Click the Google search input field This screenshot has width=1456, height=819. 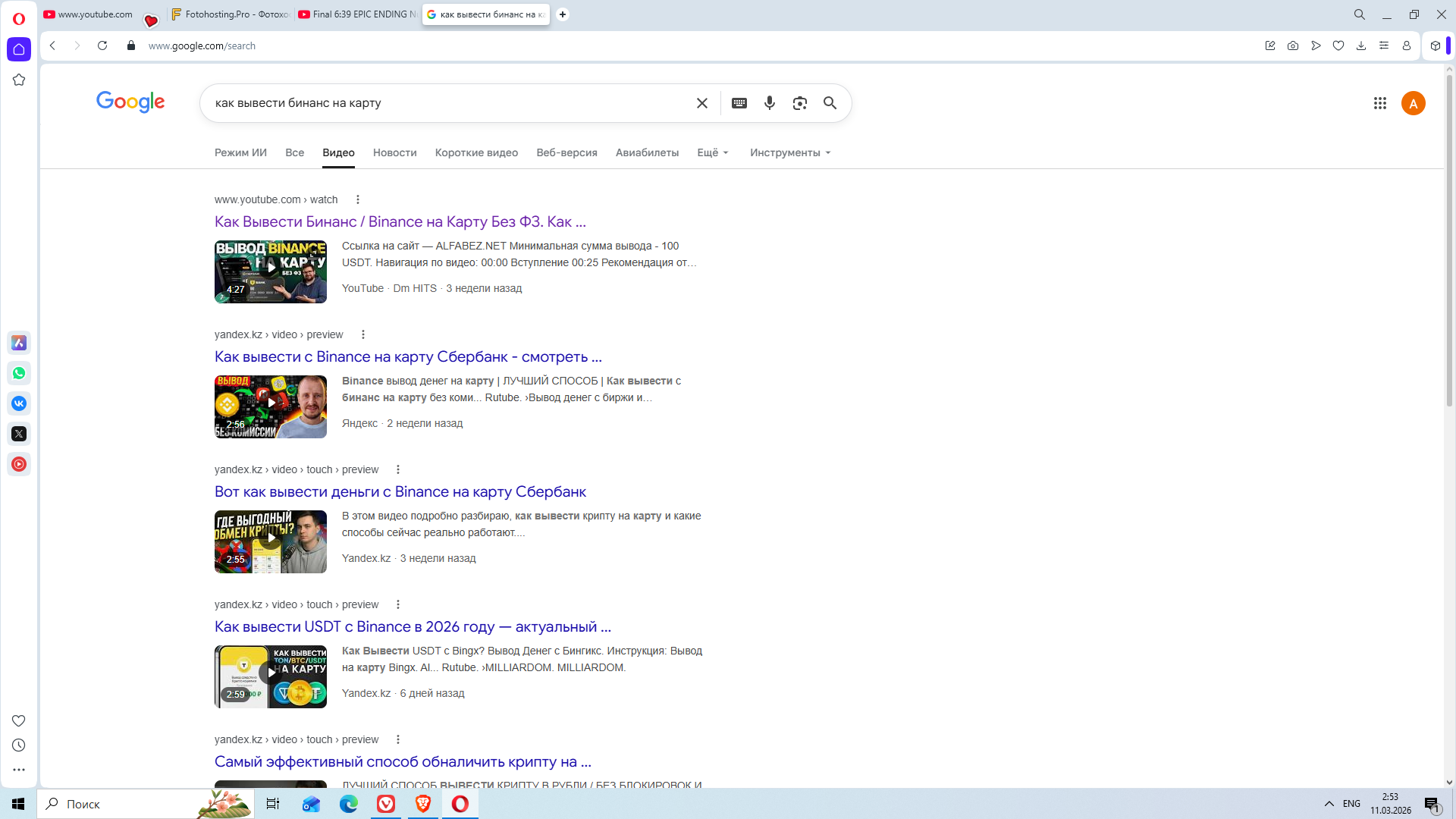coord(447,103)
